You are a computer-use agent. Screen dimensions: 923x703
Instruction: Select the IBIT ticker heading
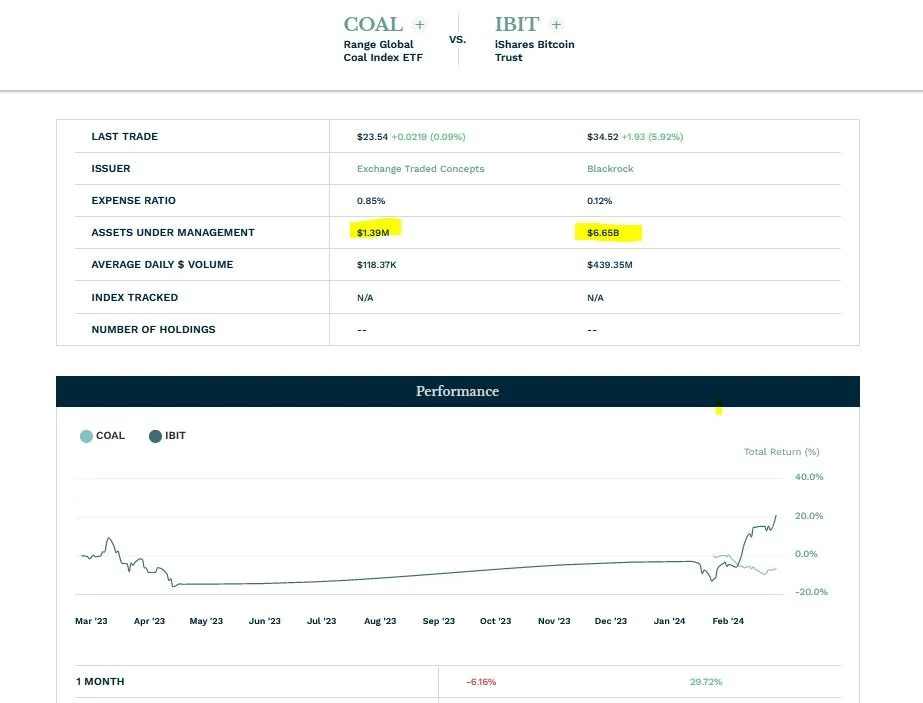point(516,24)
